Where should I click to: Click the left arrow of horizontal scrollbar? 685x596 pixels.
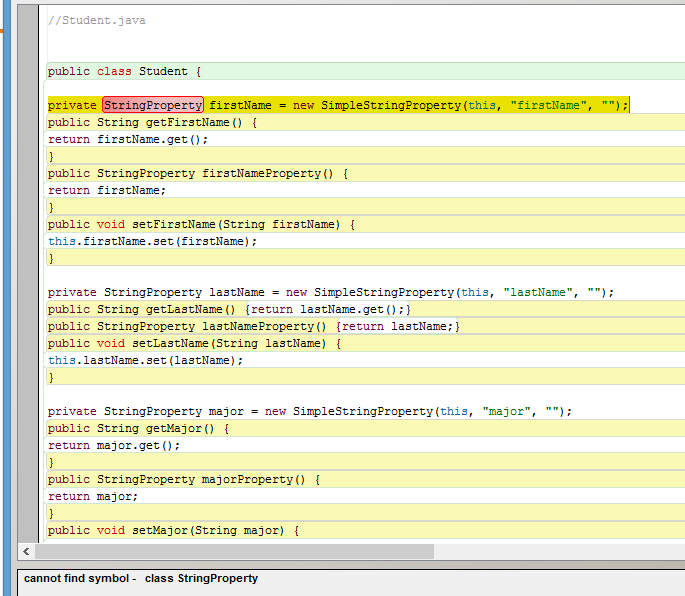(26, 552)
